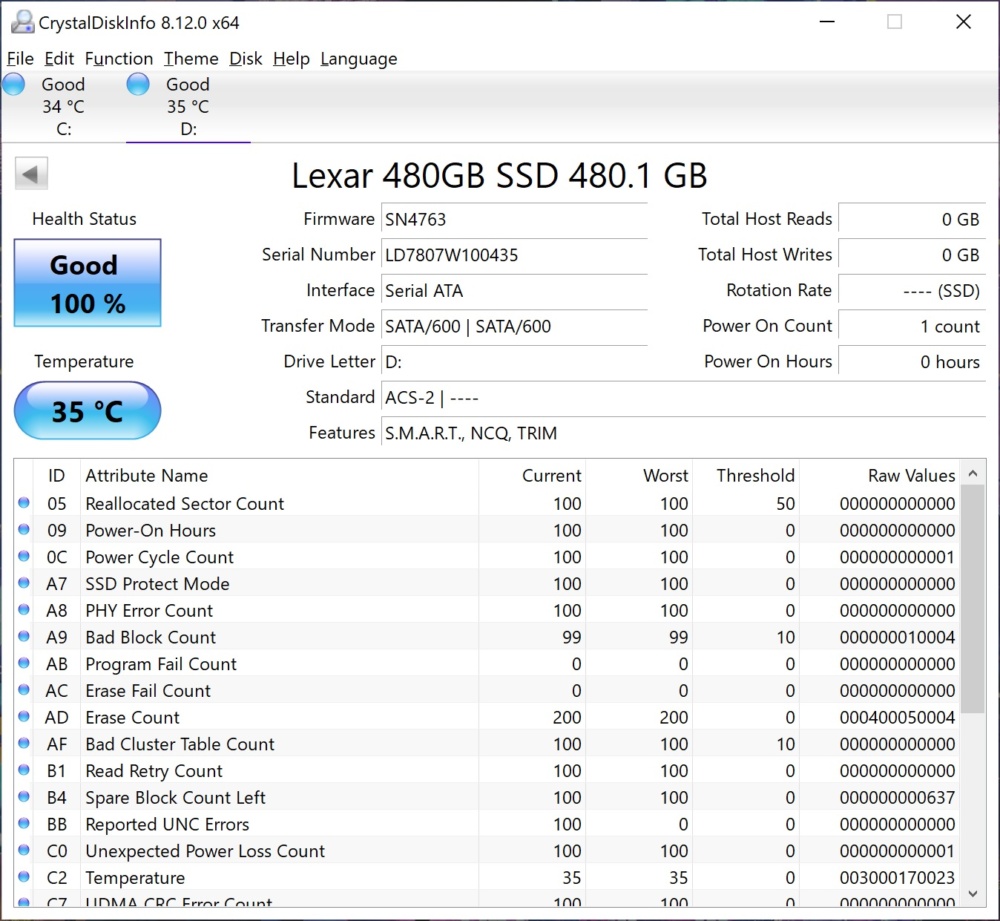Click status dot for Bad Block Count
Image resolution: width=1000 pixels, height=921 pixels.
(x=24, y=637)
